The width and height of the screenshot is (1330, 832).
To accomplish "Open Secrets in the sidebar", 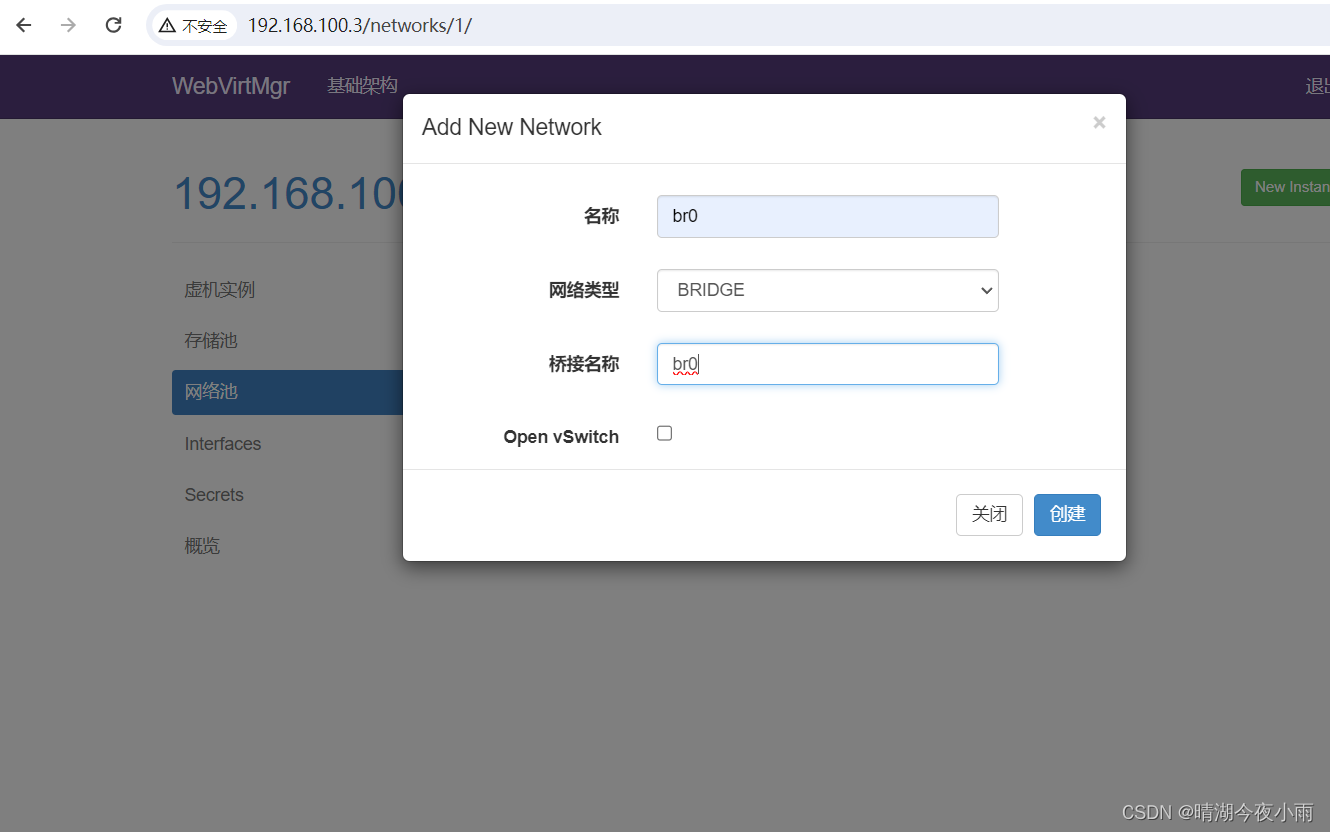I will coord(214,495).
